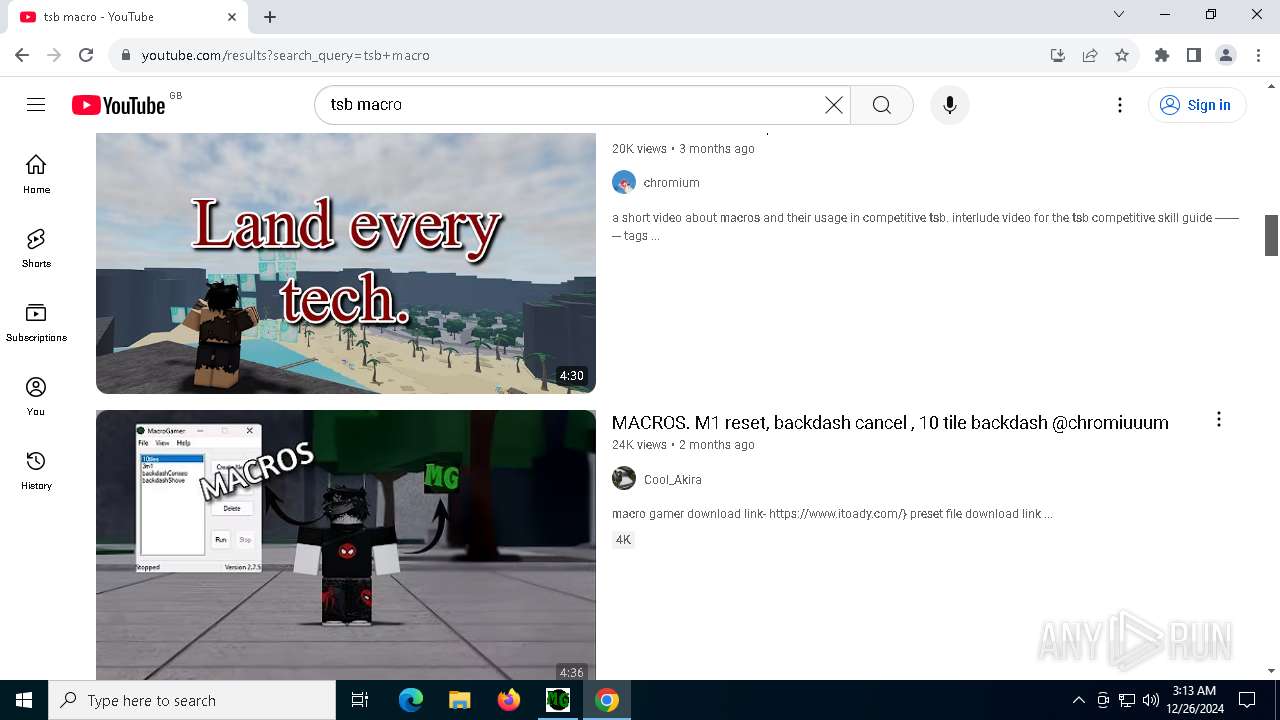Click the address bar URL
The image size is (1280, 720).
click(285, 55)
